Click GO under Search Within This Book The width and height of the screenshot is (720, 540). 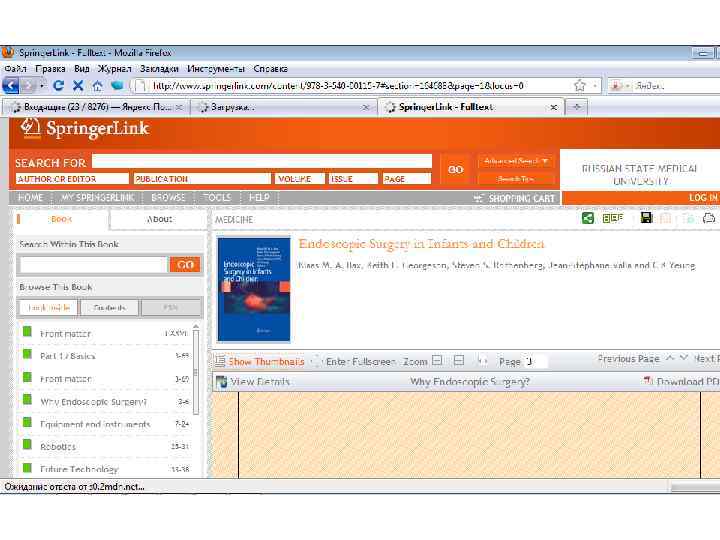pyautogui.click(x=185, y=264)
